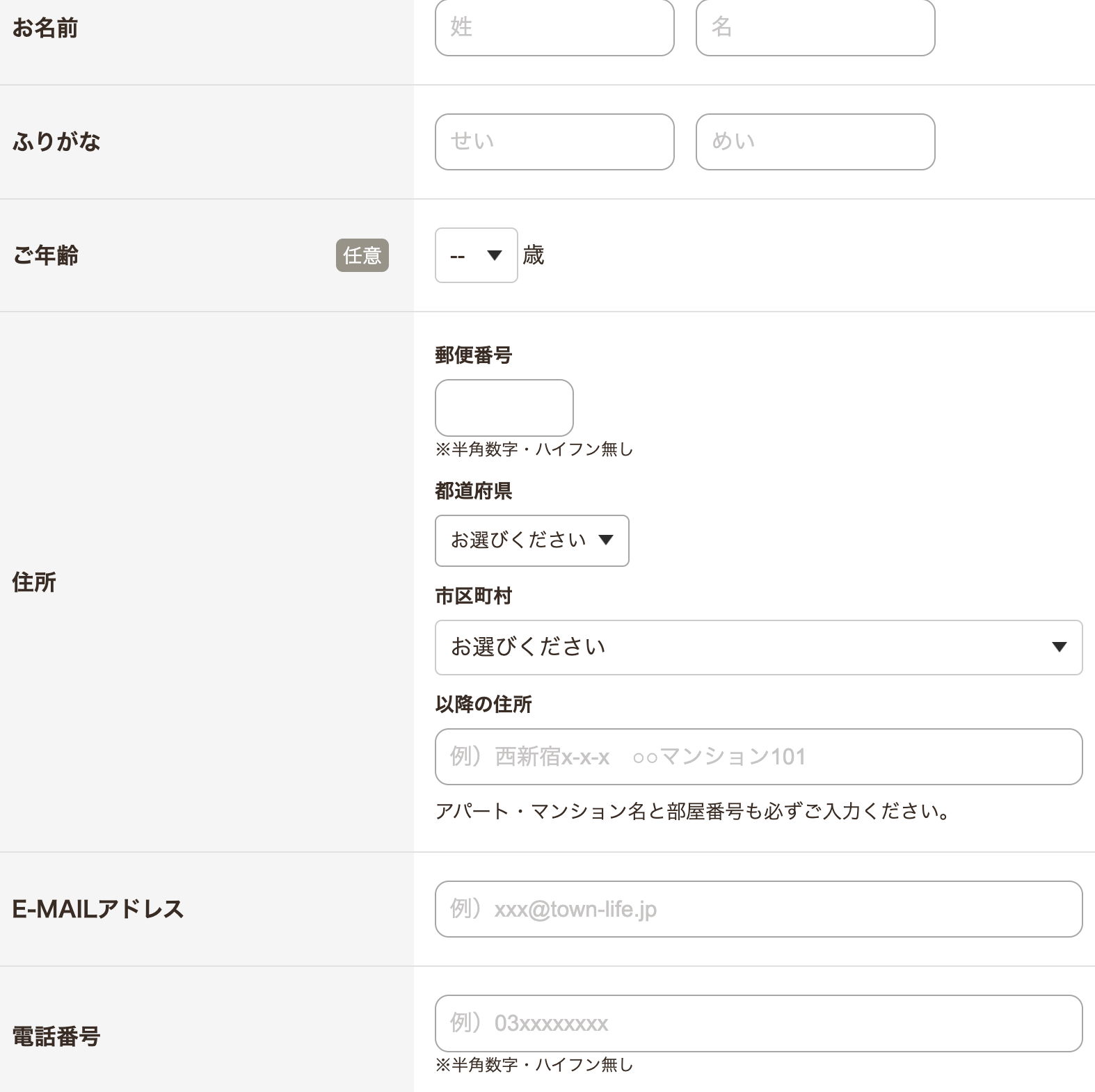
Task: Click the 任意 badge next to ご年齢
Action: (x=362, y=255)
